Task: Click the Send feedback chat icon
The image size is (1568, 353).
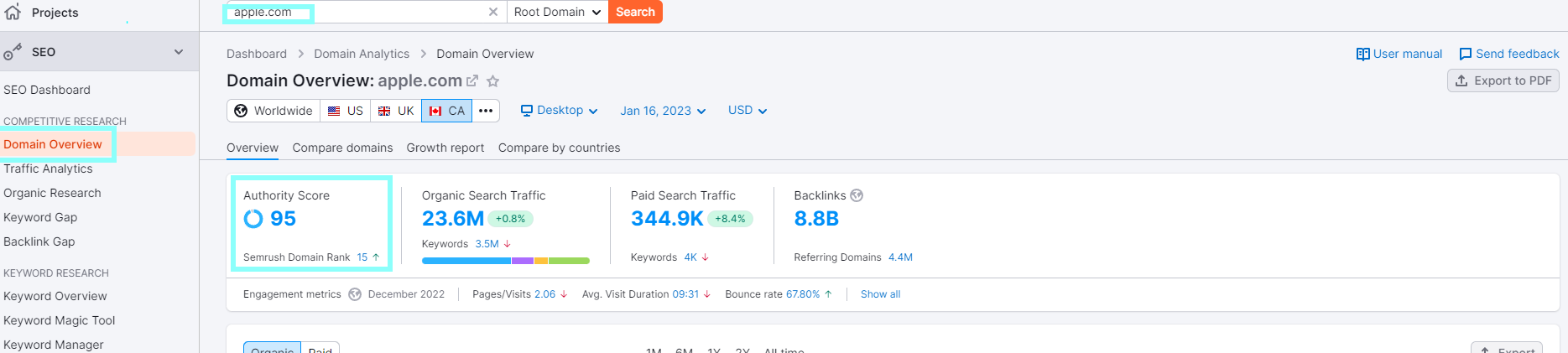Action: (x=1466, y=54)
